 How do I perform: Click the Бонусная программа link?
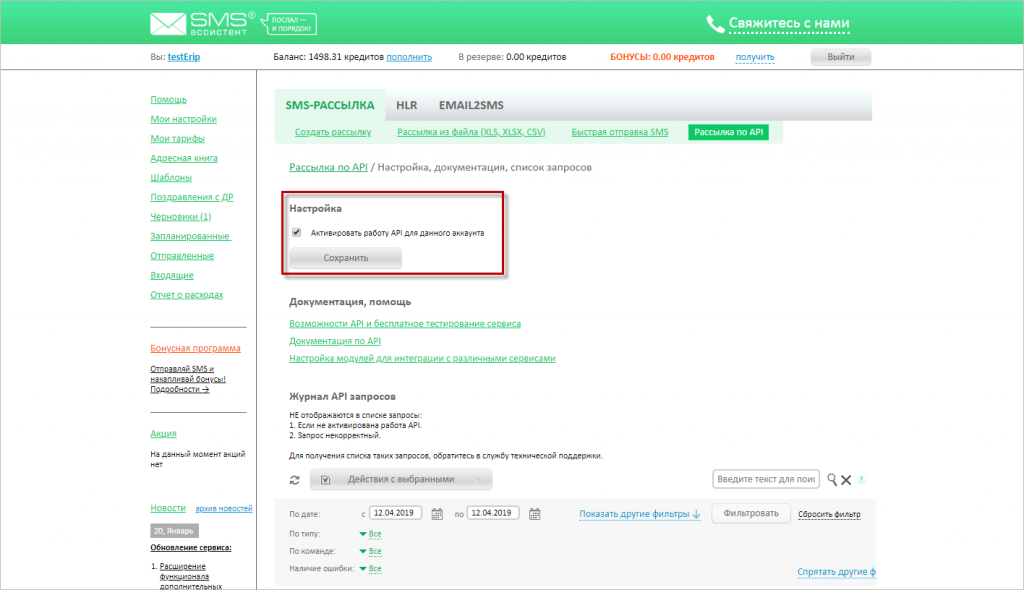pos(195,348)
